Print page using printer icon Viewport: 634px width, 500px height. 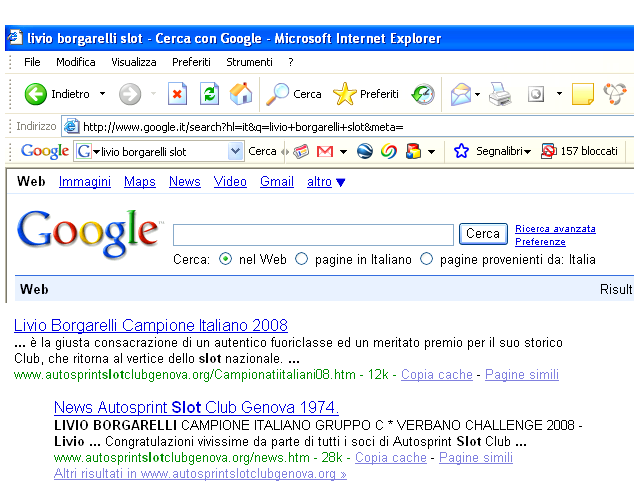click(500, 94)
